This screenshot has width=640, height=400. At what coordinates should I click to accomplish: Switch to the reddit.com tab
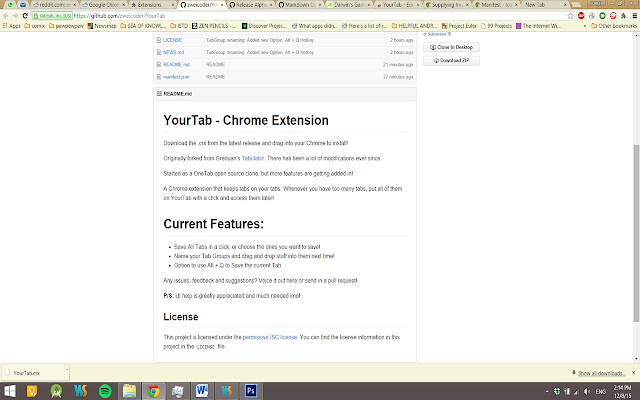coord(54,5)
